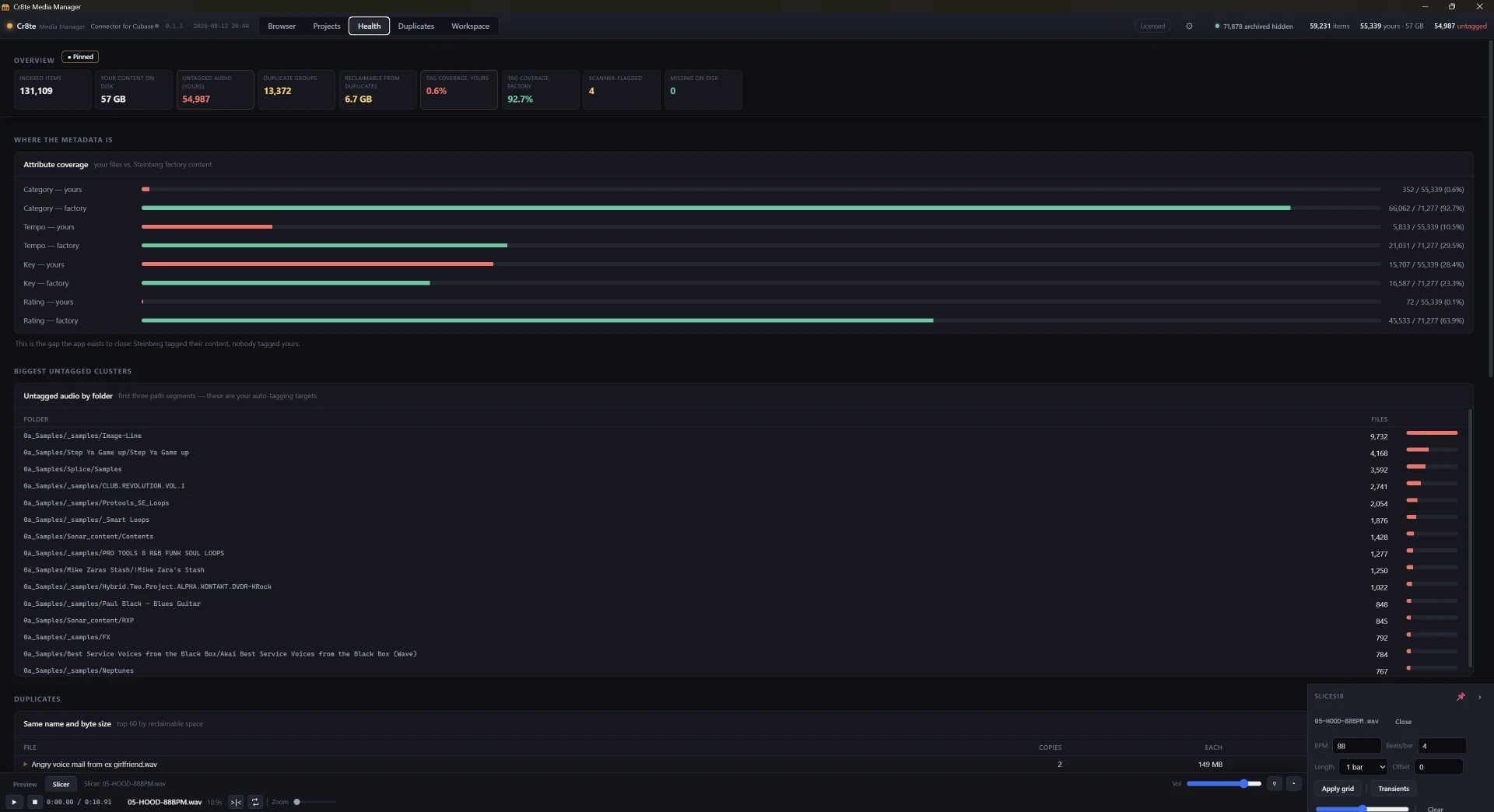This screenshot has width=1494, height=812.
Task: Collapse Slices panel with chevron arrow
Action: (x=1480, y=697)
